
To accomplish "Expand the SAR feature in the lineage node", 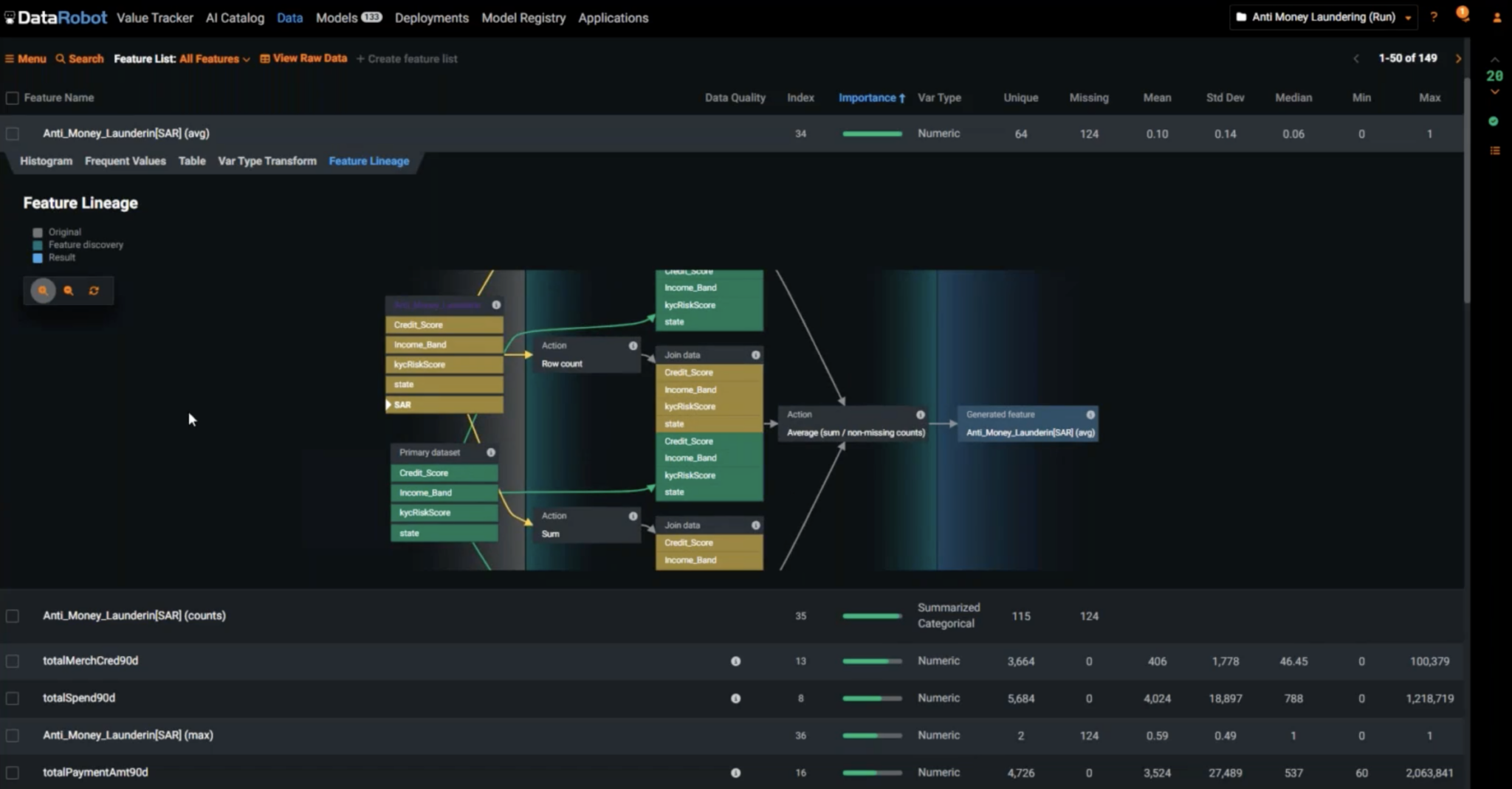I will coord(389,404).
